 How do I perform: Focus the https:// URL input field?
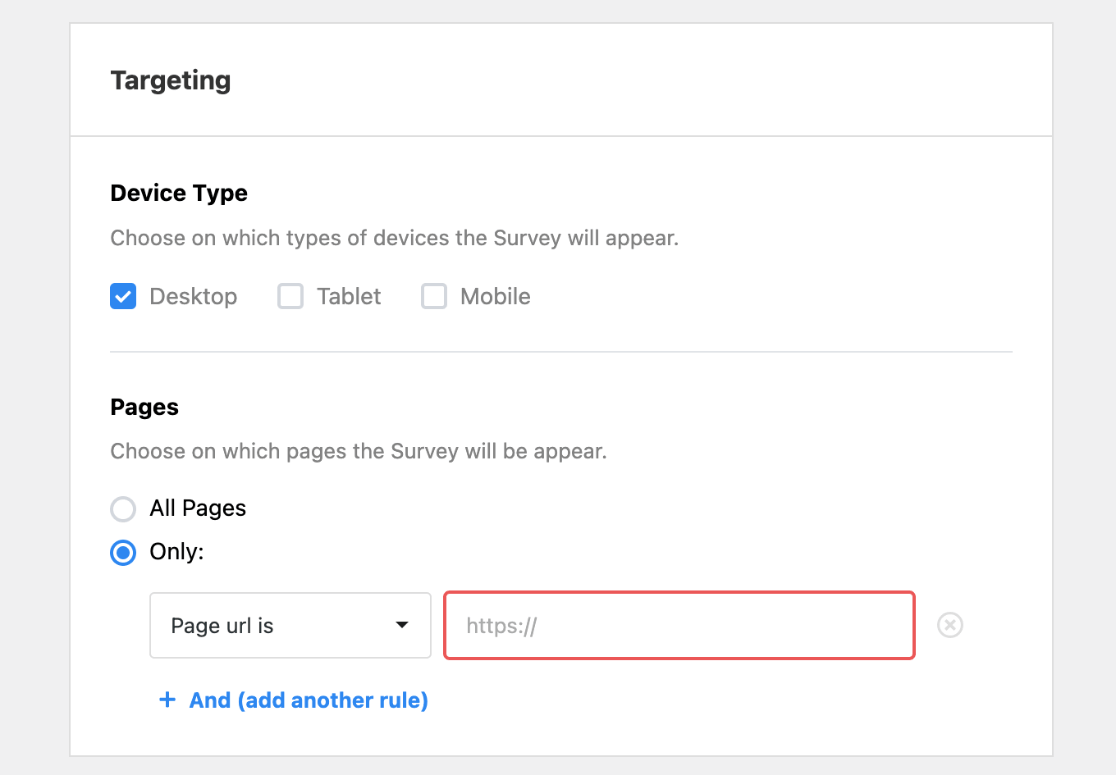(x=679, y=626)
